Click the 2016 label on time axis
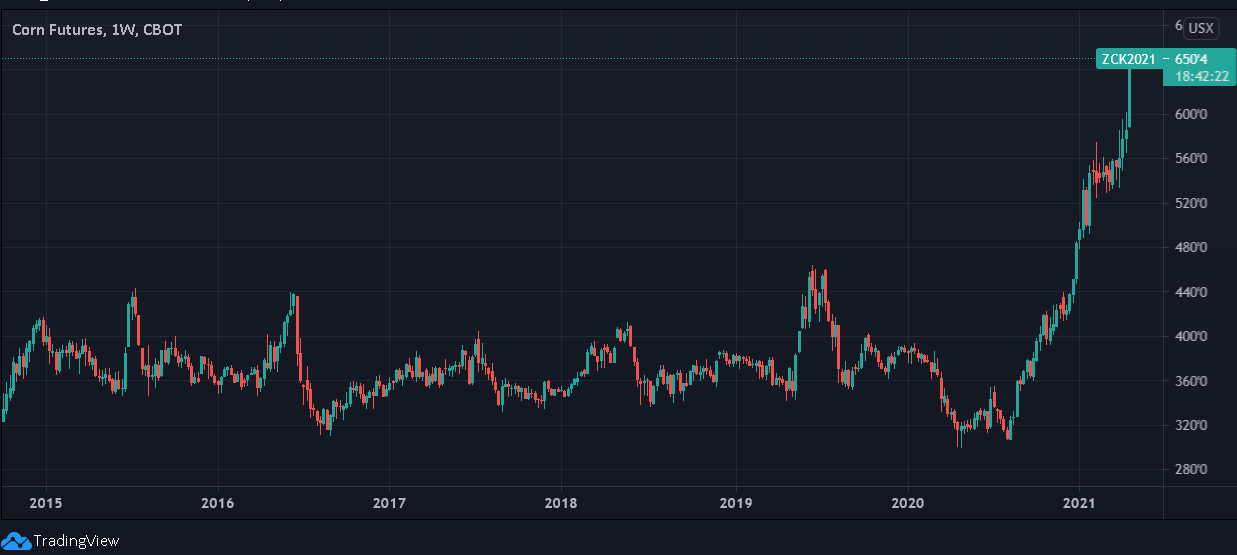This screenshot has width=1237, height=555. tap(217, 501)
